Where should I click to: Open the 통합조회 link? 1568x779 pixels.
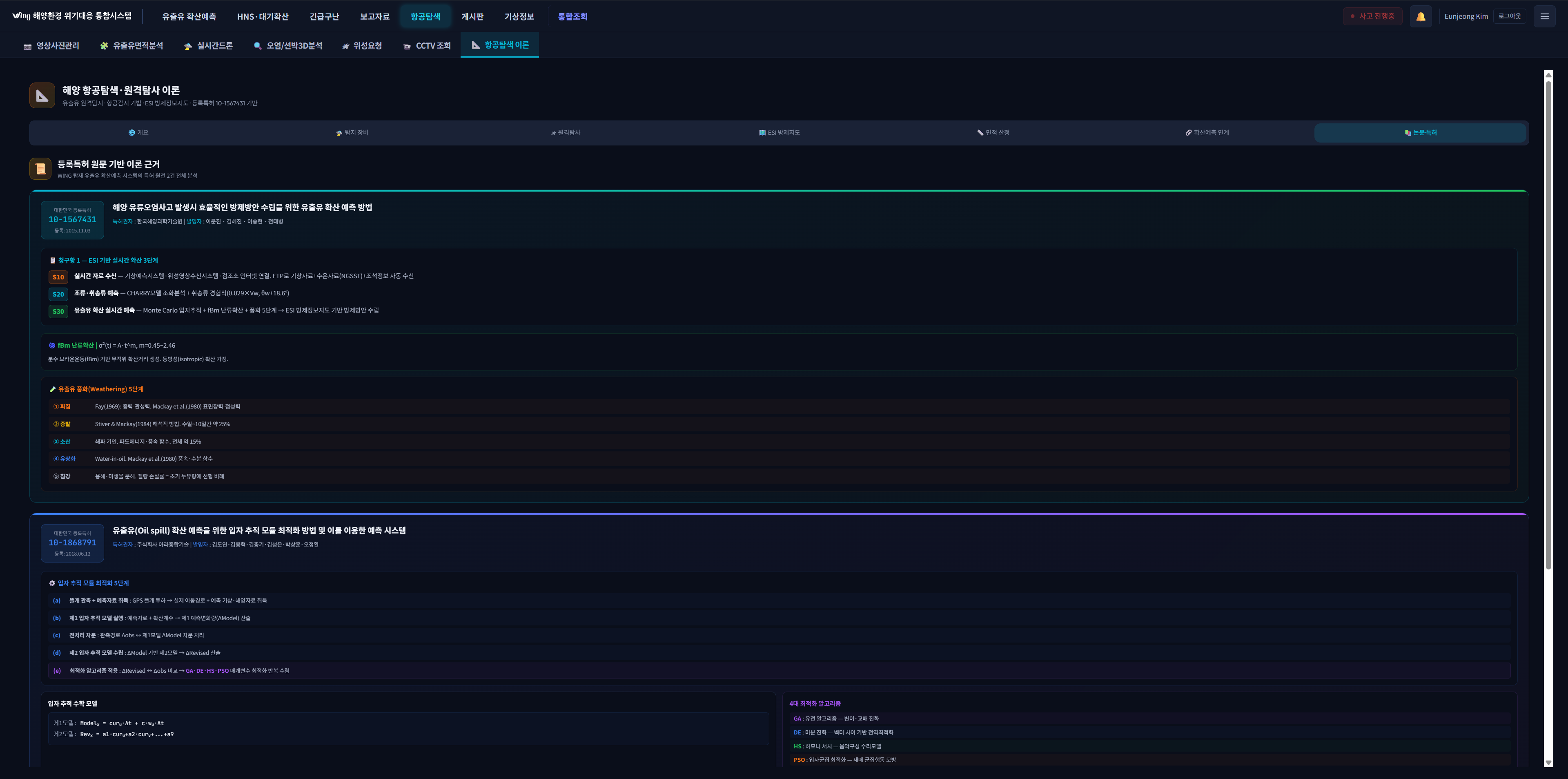572,16
